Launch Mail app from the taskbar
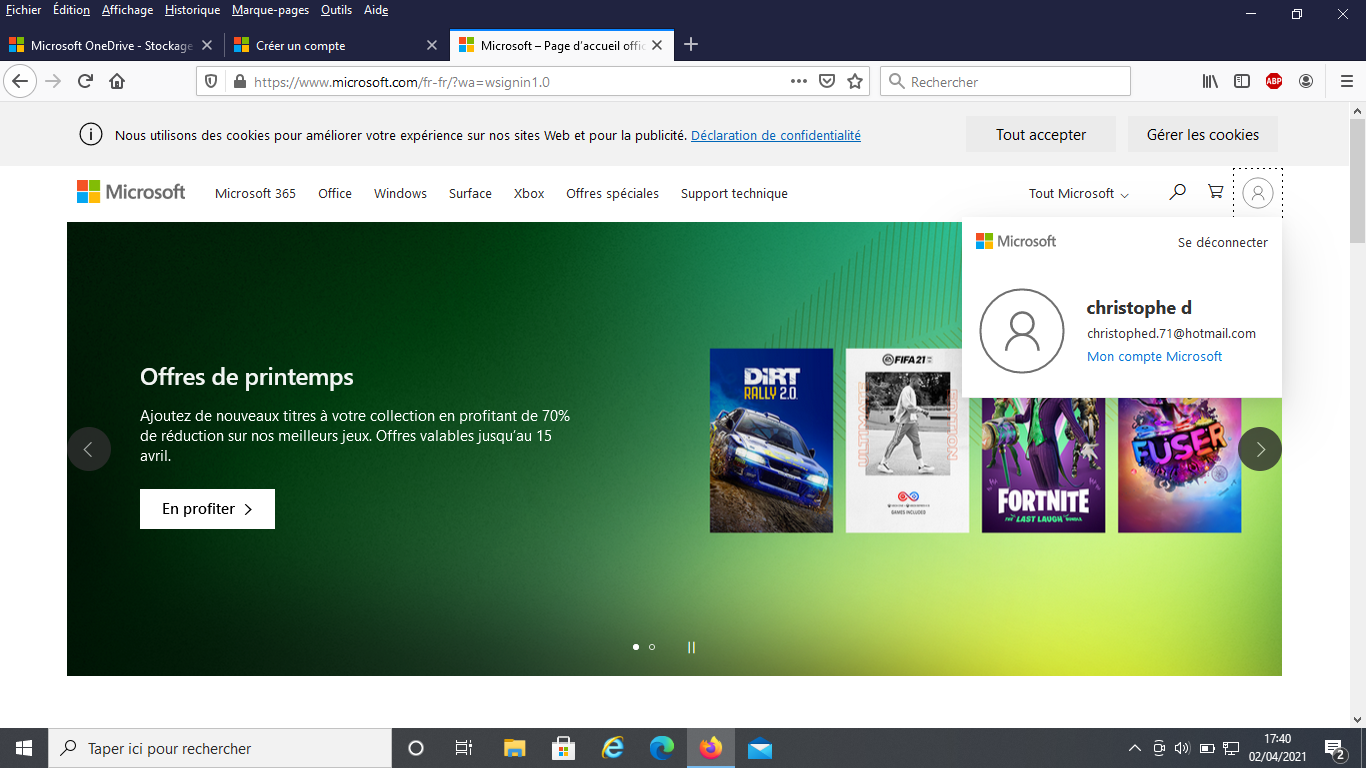This screenshot has height=768, width=1366. click(760, 748)
